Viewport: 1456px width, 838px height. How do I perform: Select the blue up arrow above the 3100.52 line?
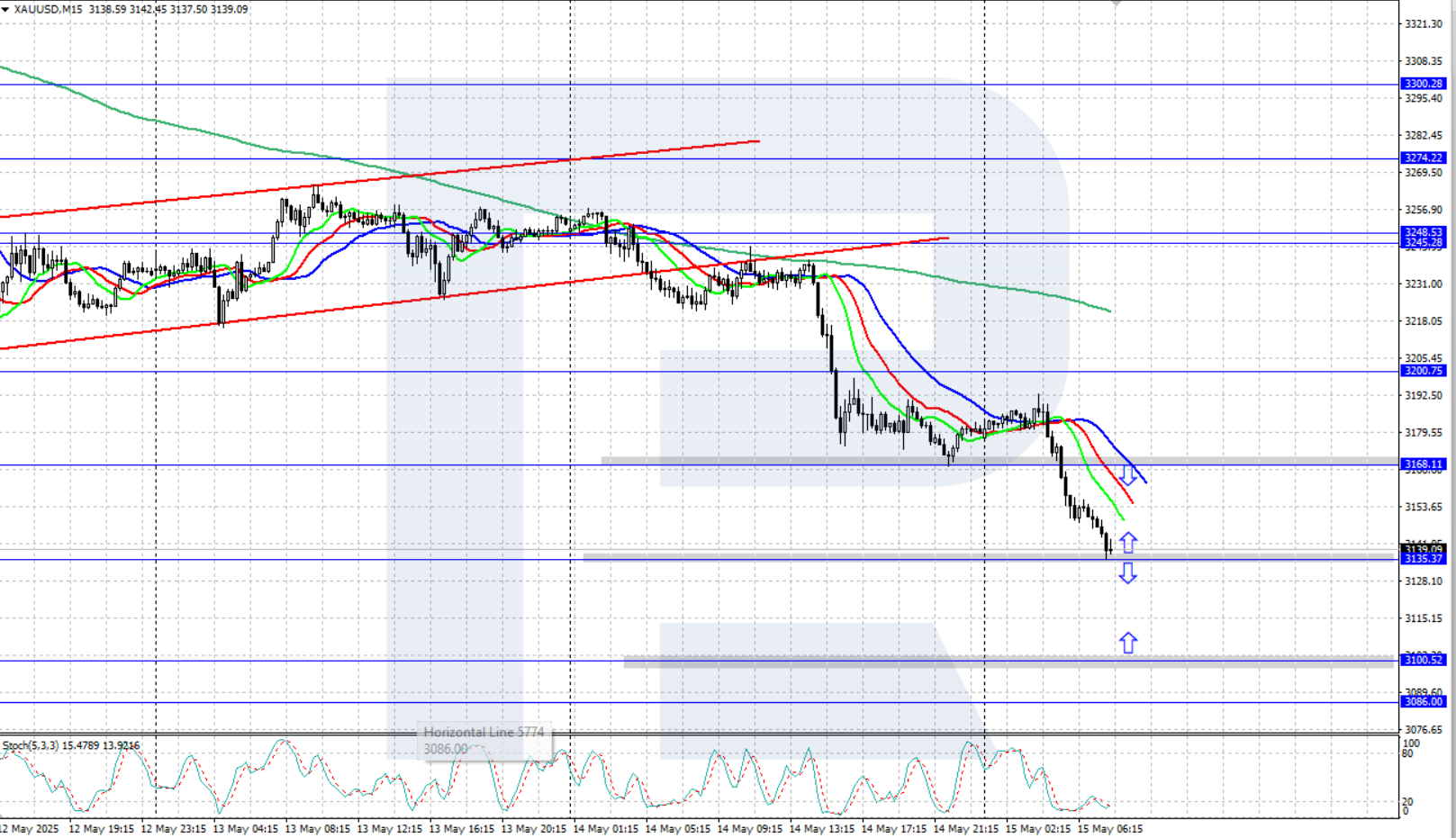(x=1128, y=643)
